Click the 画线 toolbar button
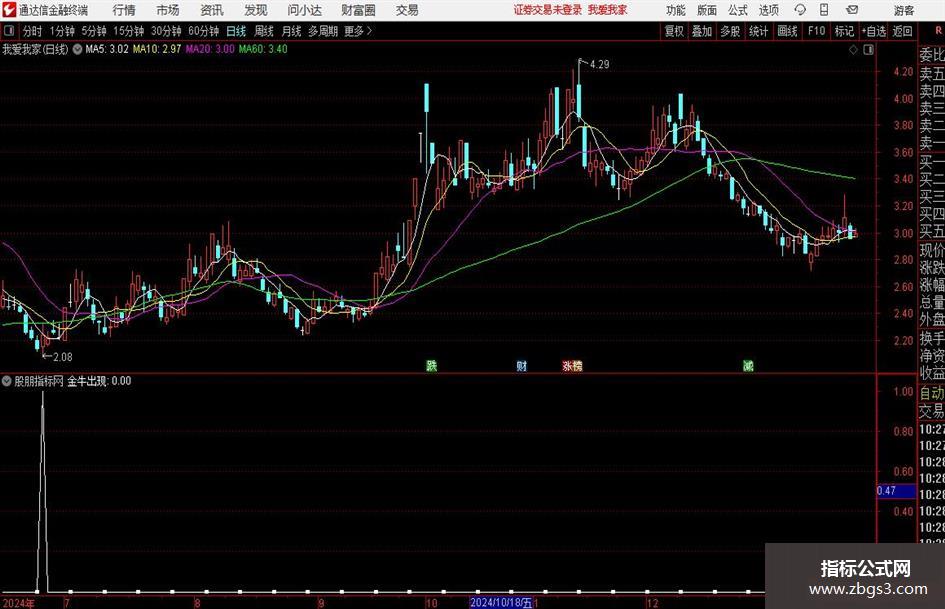This screenshot has height=609, width=945. click(x=787, y=31)
